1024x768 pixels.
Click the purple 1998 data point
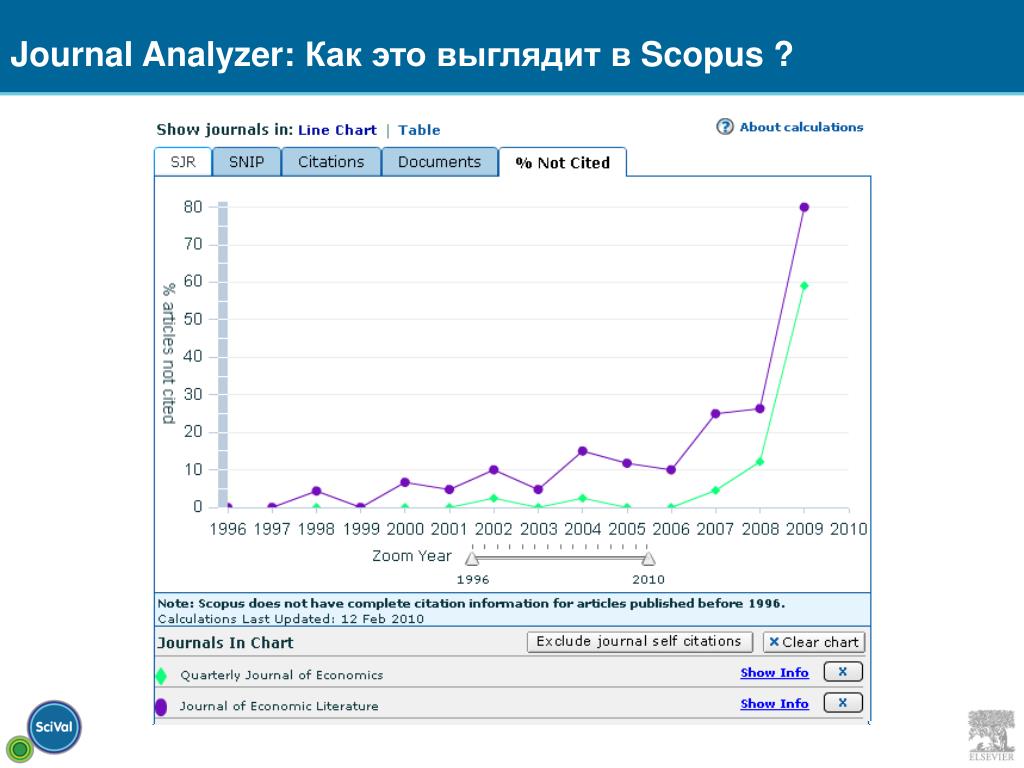(317, 491)
